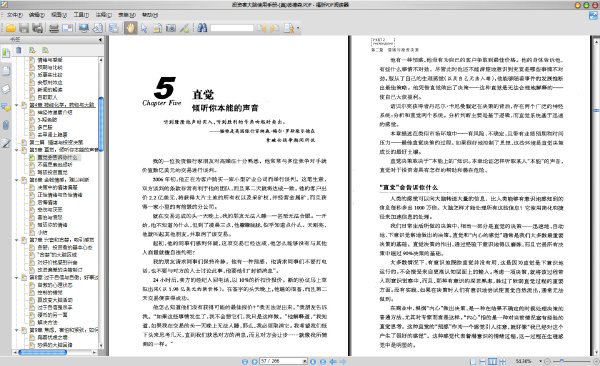
Task: Click the delete bookmark trash icon
Action: click(19, 50)
